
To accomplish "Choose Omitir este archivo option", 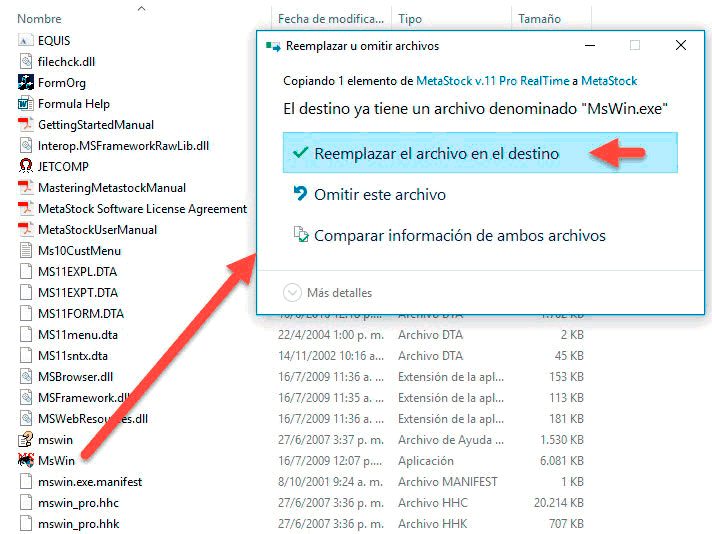I will pos(379,195).
